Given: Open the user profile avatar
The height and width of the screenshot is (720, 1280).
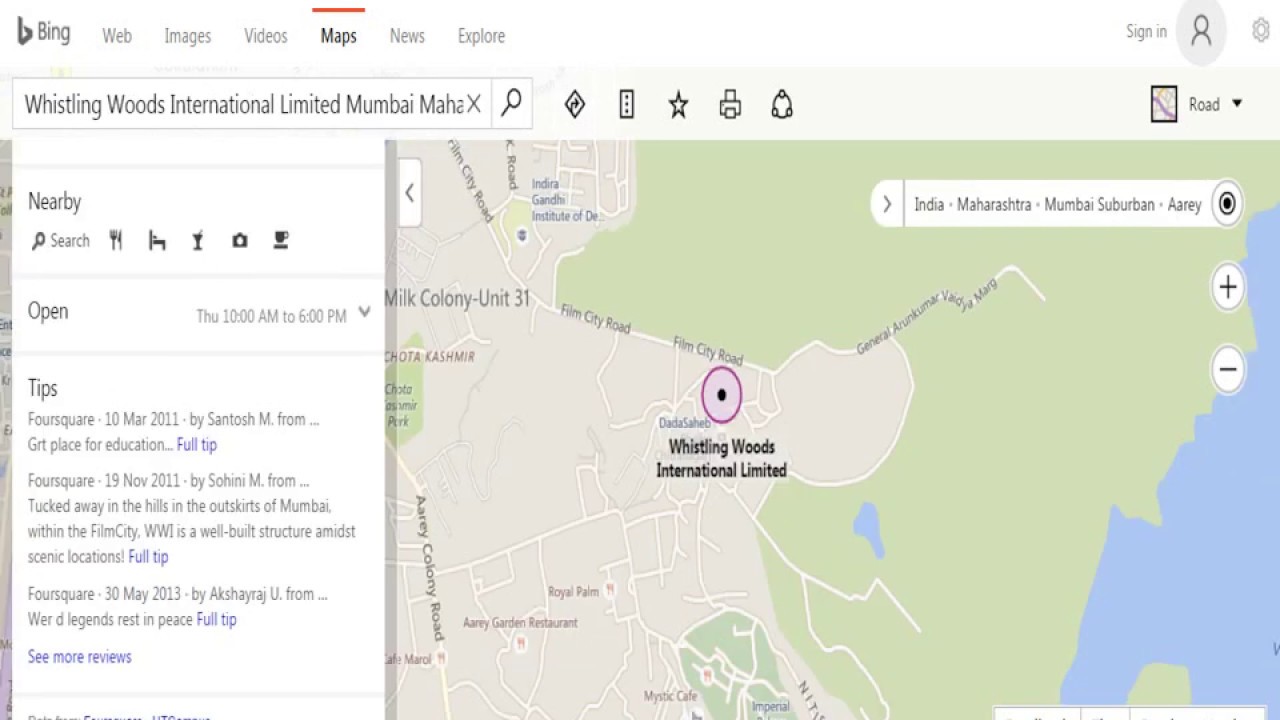Looking at the screenshot, I should 1201,32.
